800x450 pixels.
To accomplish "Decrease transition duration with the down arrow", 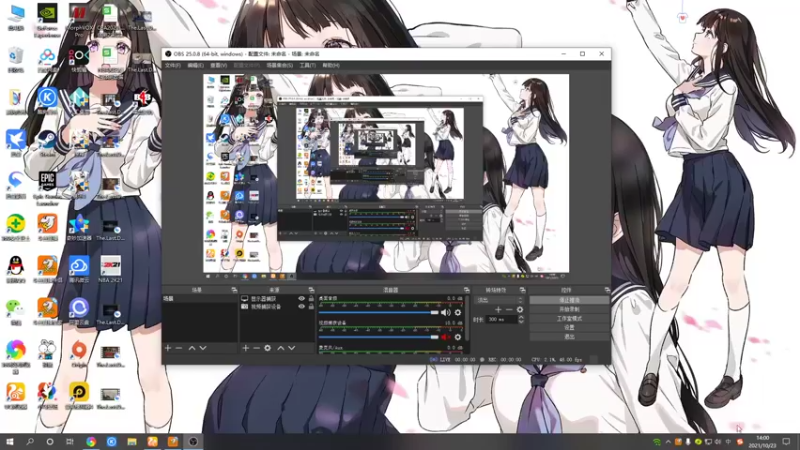I will 521,322.
